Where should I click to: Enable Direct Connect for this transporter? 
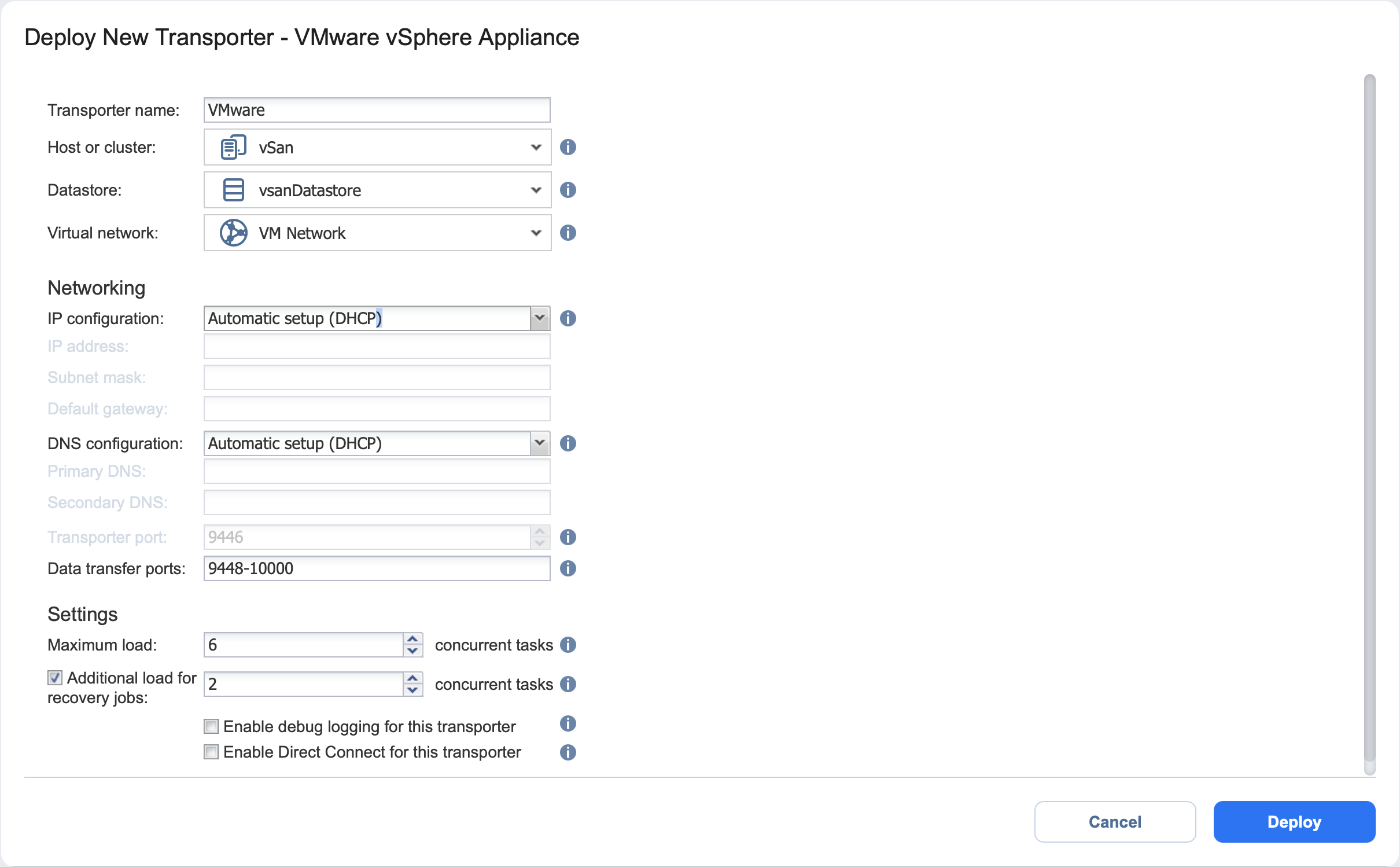point(211,752)
